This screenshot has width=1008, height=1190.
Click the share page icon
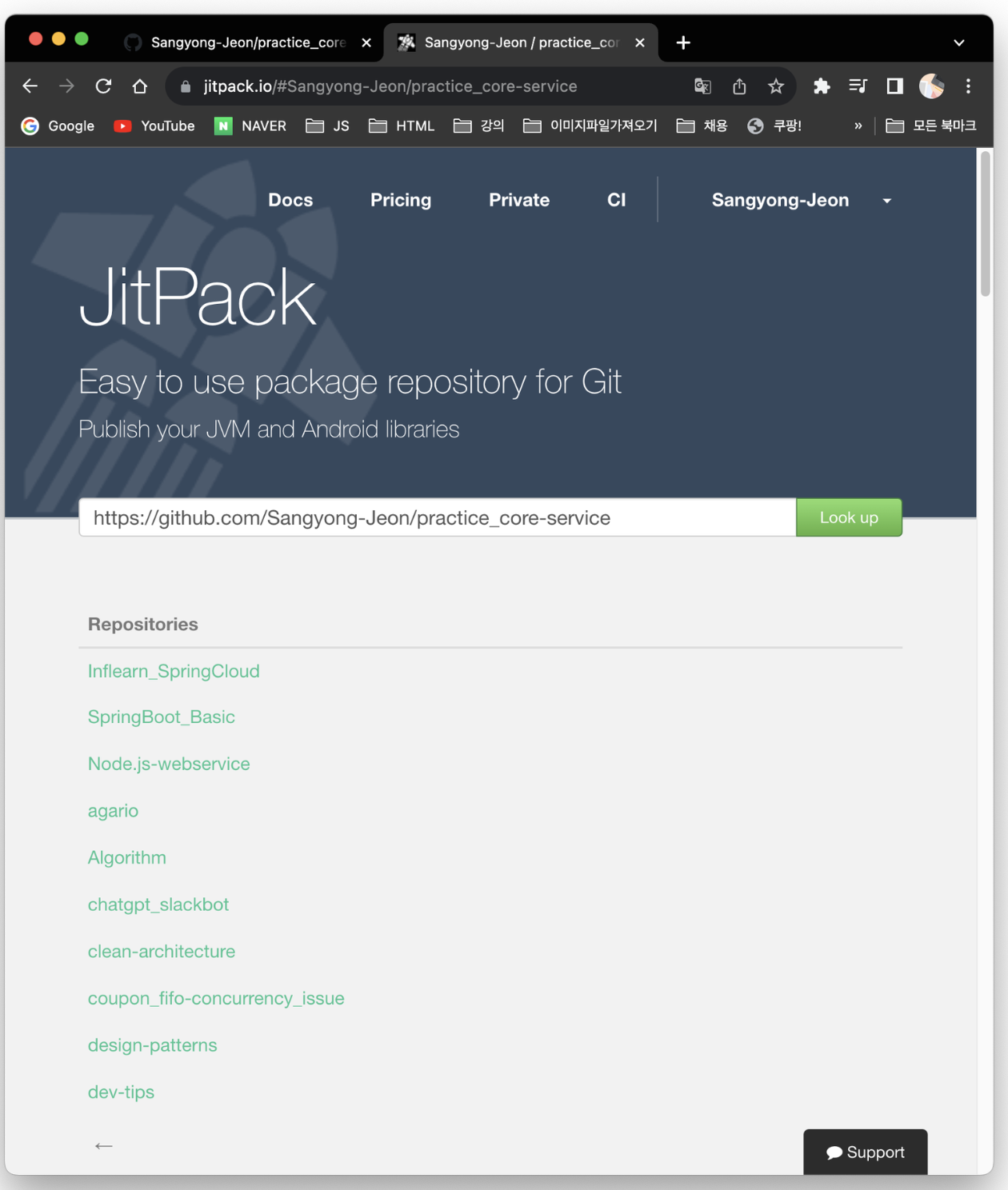pyautogui.click(x=739, y=86)
